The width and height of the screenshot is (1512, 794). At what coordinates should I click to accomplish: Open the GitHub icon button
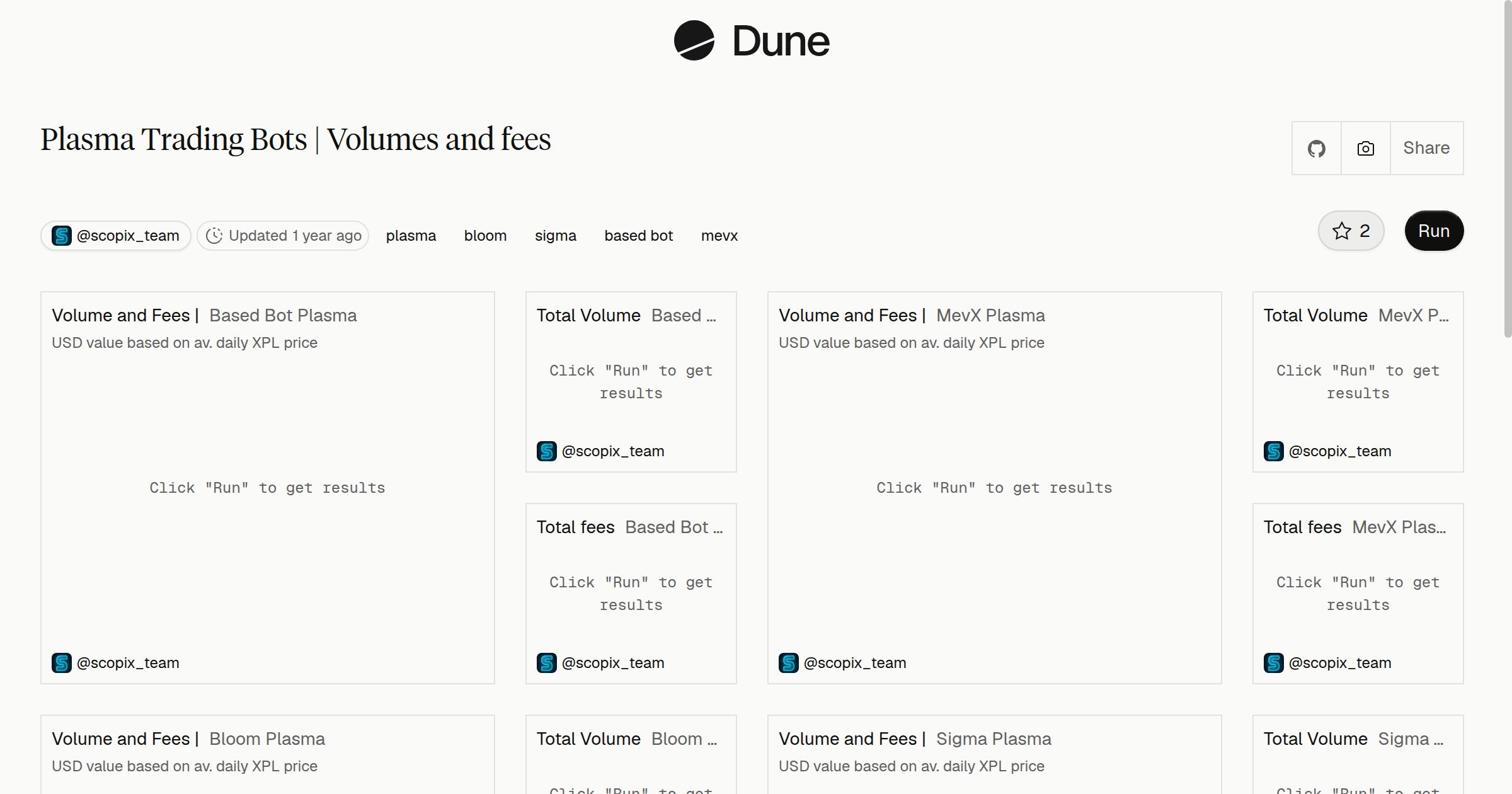coord(1317,148)
